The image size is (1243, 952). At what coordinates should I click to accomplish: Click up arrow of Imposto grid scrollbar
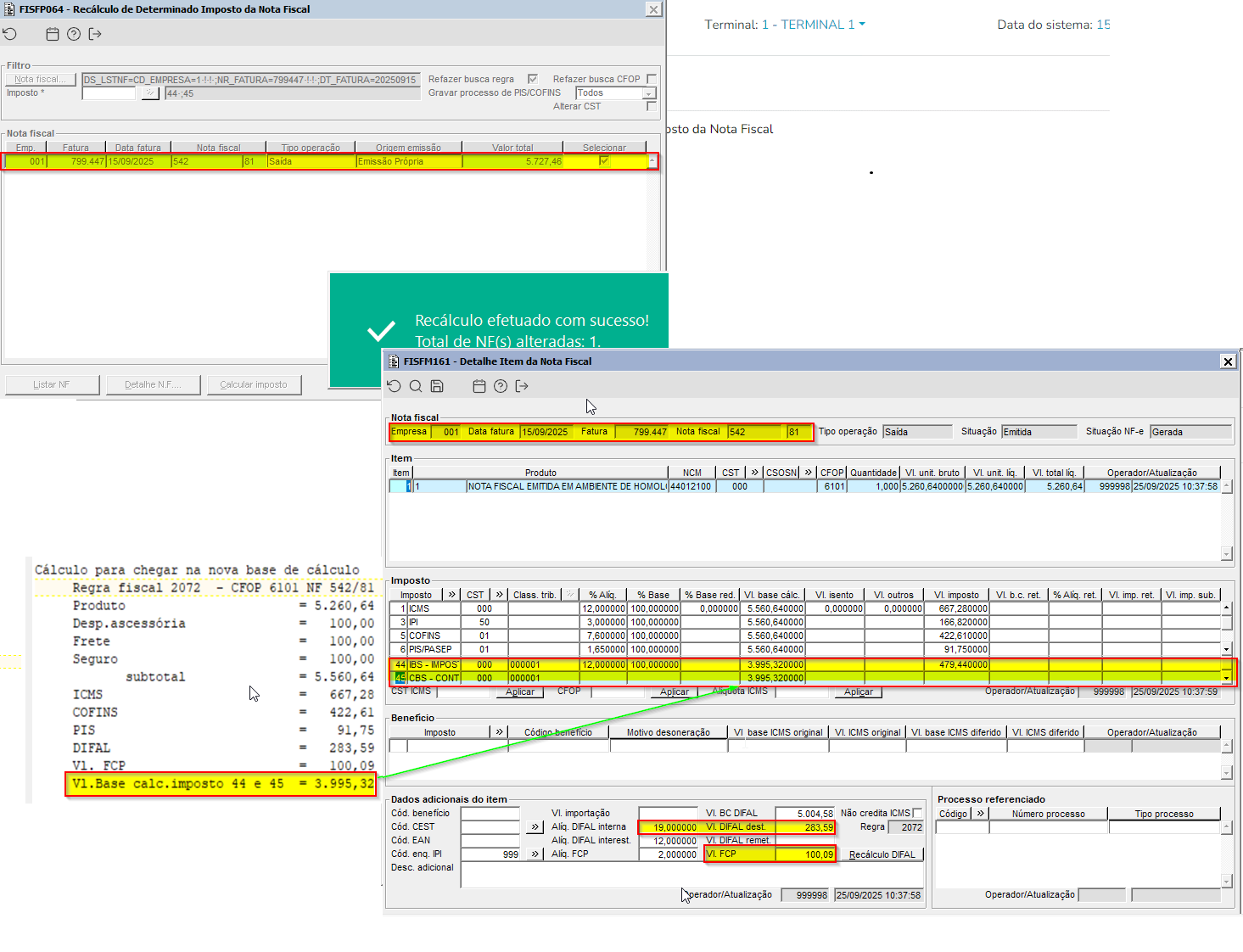1226,608
